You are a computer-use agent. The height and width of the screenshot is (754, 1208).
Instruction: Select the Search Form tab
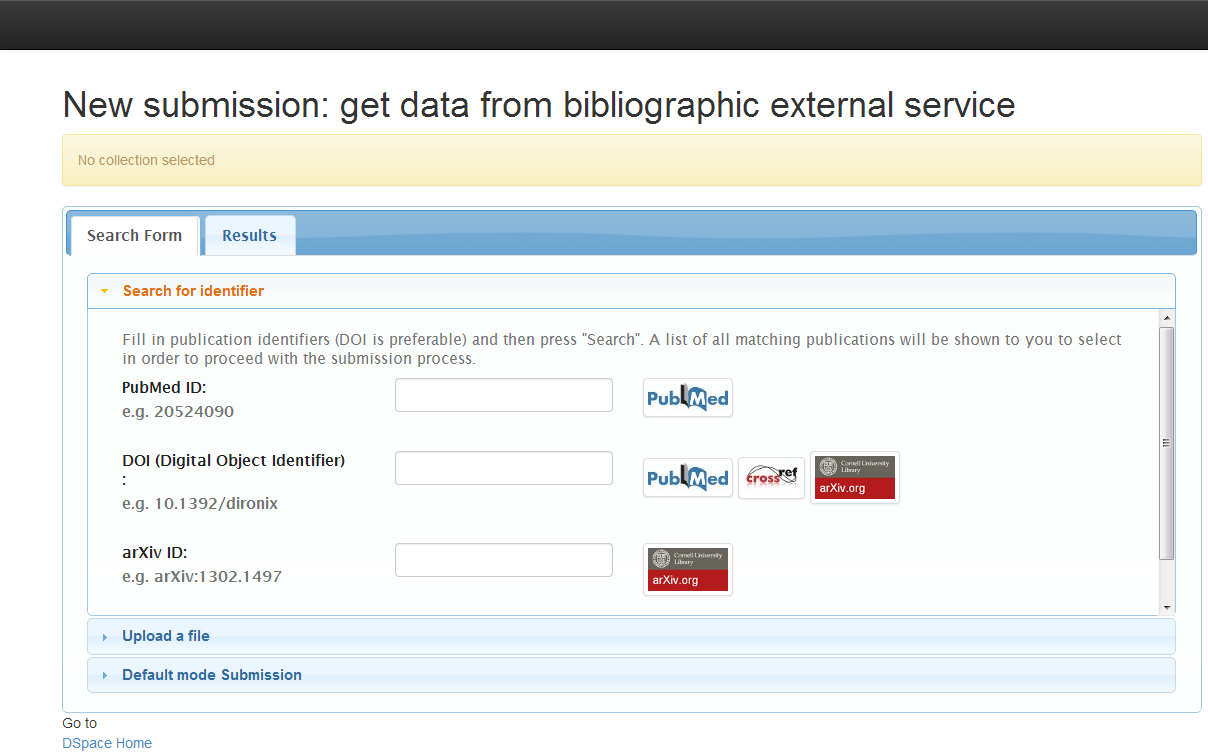134,236
